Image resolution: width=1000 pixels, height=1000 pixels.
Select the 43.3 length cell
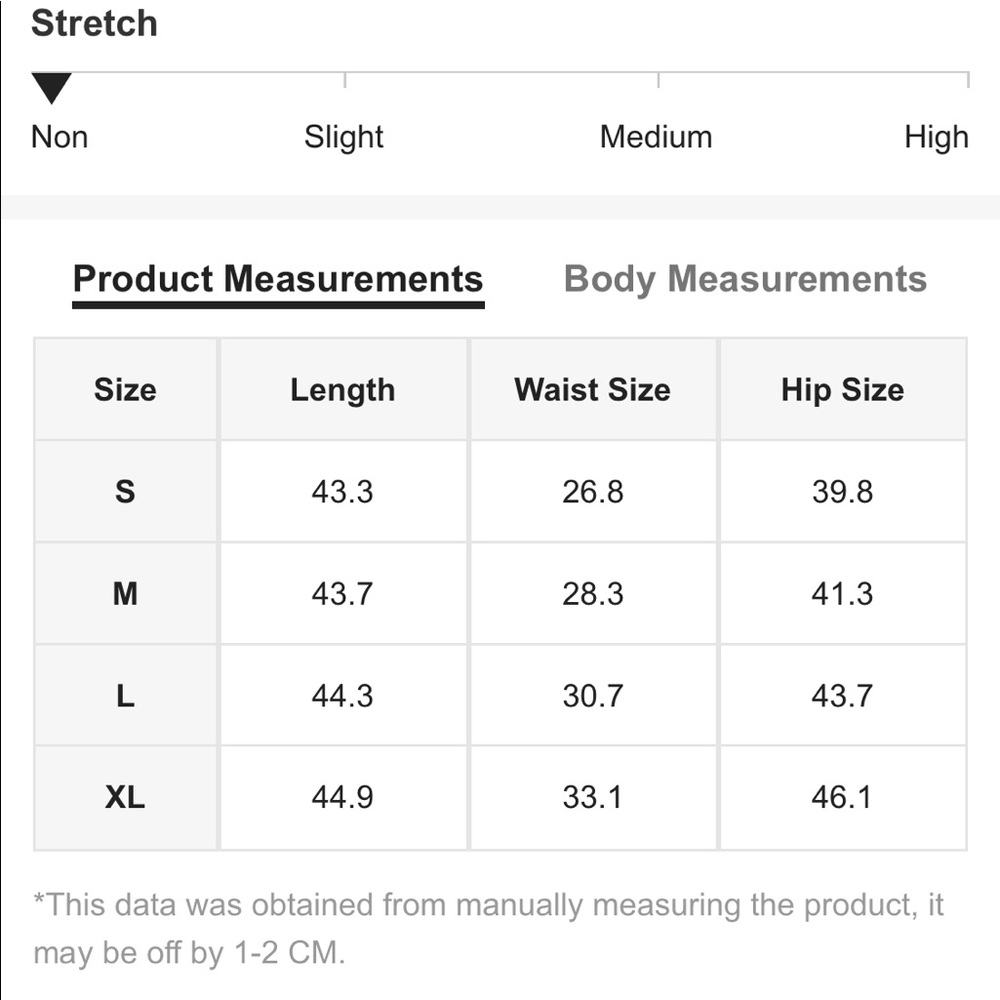point(343,492)
